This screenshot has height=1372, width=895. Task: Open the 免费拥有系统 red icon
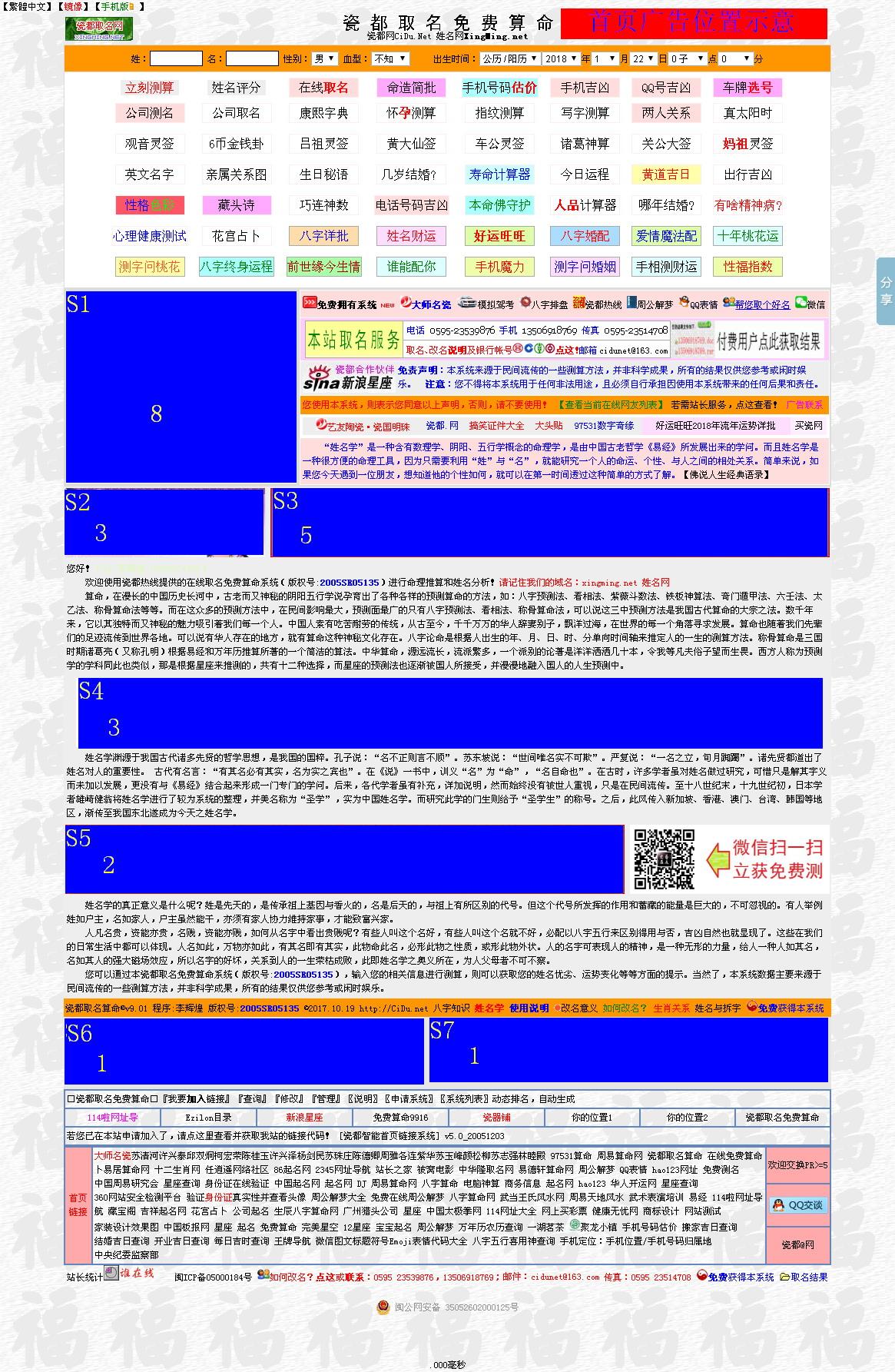point(310,304)
